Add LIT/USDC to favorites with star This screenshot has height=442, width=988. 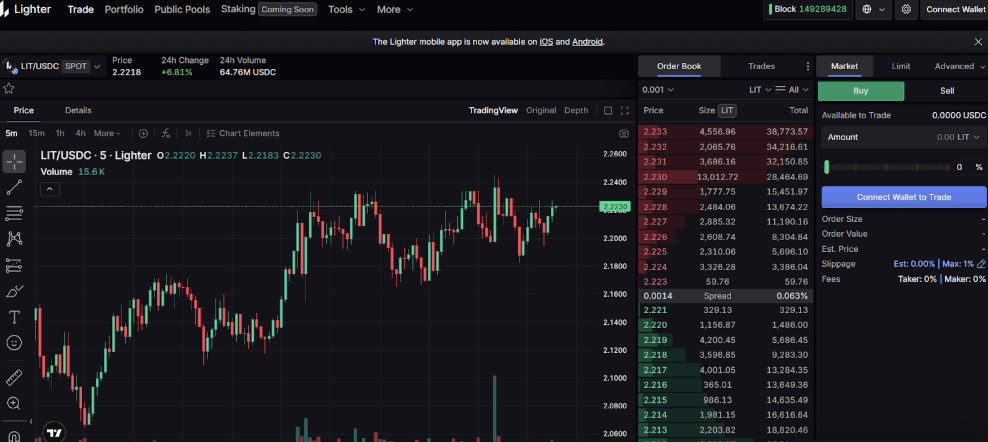9,88
